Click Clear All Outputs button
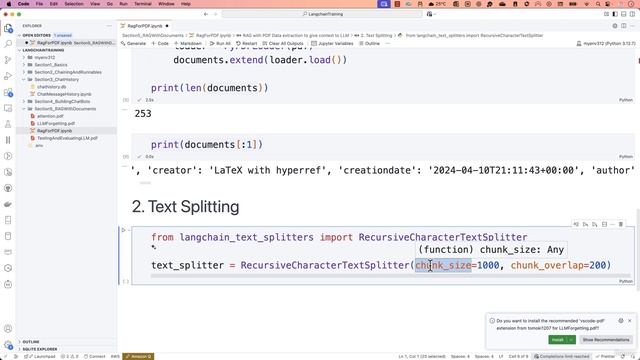The image size is (640, 360). [283, 43]
